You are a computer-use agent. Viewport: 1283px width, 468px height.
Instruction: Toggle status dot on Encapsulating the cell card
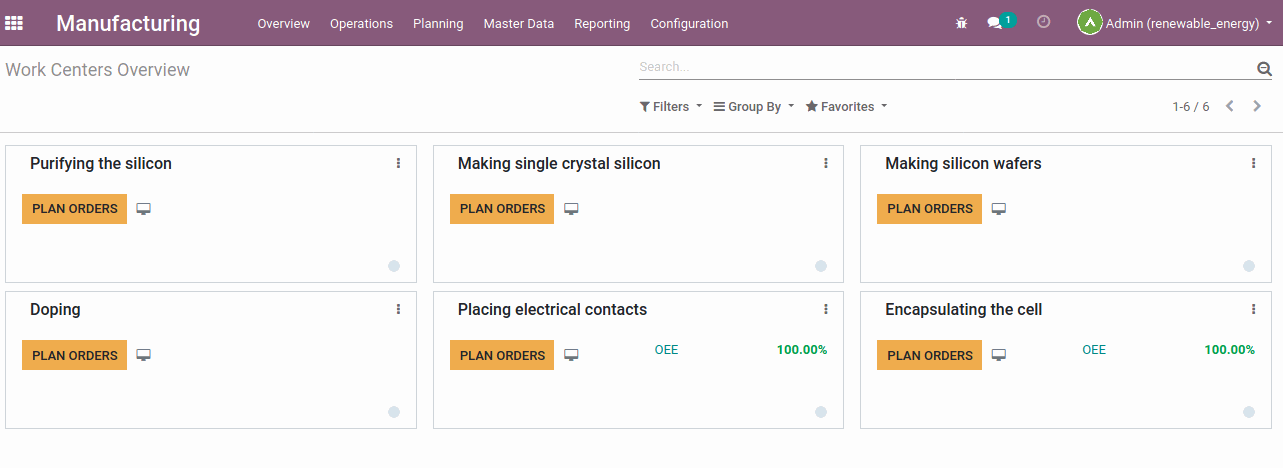click(x=1249, y=412)
